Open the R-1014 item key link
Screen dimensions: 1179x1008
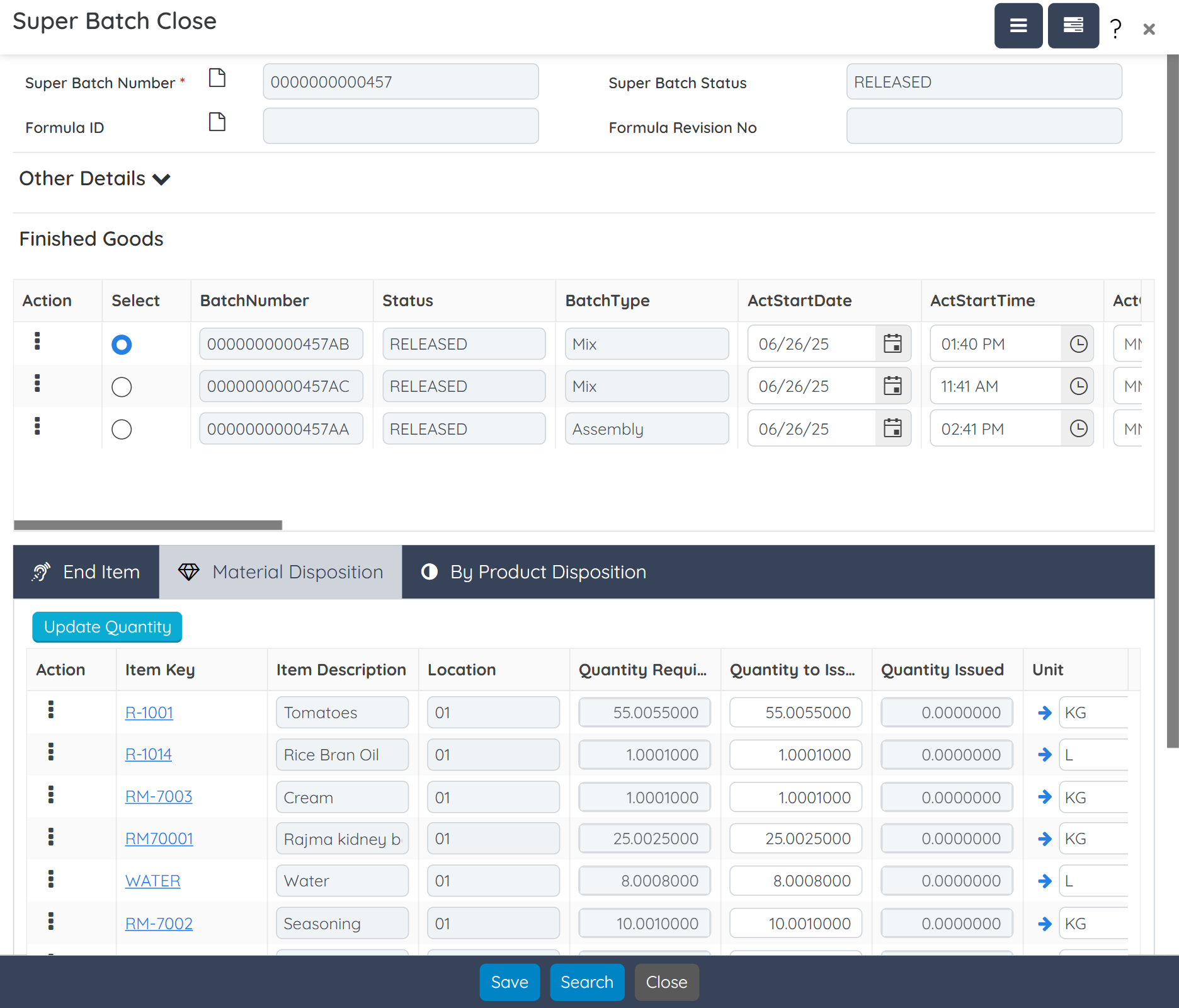click(x=149, y=755)
